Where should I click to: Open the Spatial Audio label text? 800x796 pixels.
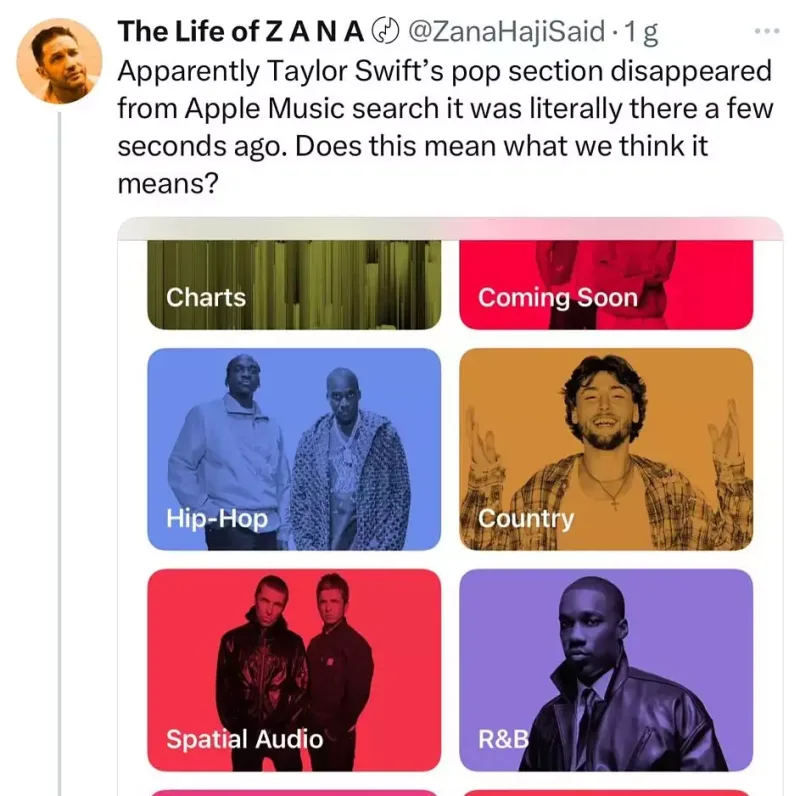(244, 740)
